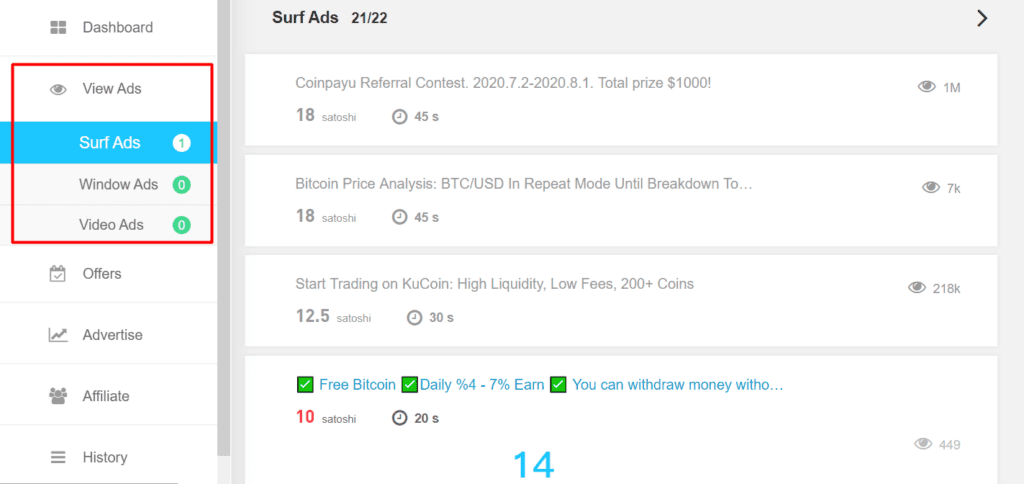The width and height of the screenshot is (1024, 484).
Task: Click the clock icon on KuCoin ad
Action: [x=415, y=318]
